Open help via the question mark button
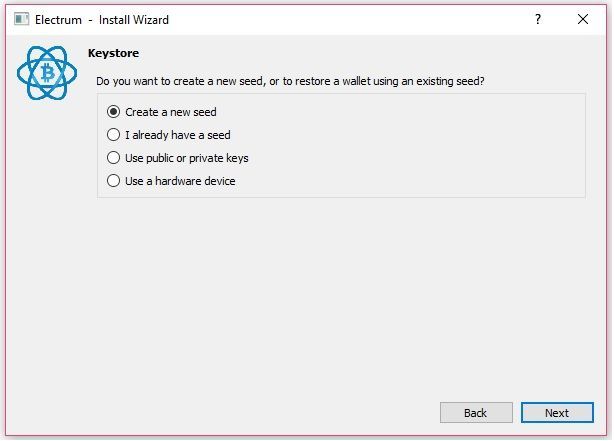Viewport: 614px width, 441px height. pos(538,19)
